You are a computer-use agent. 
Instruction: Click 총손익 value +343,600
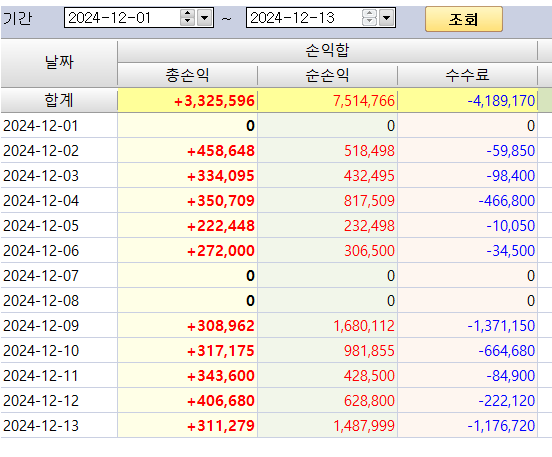pyautogui.click(x=221, y=376)
